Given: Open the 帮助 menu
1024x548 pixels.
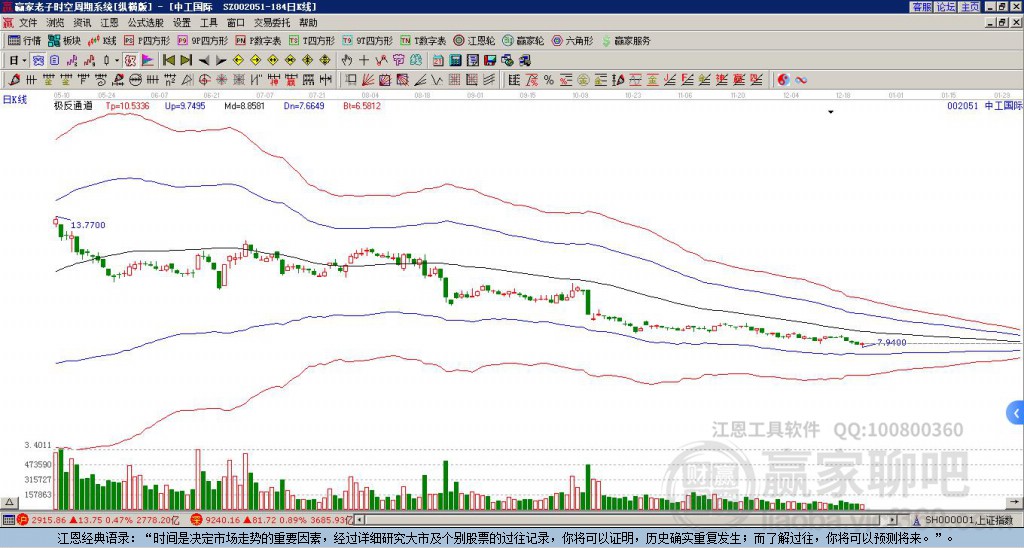Looking at the screenshot, I should click(308, 23).
